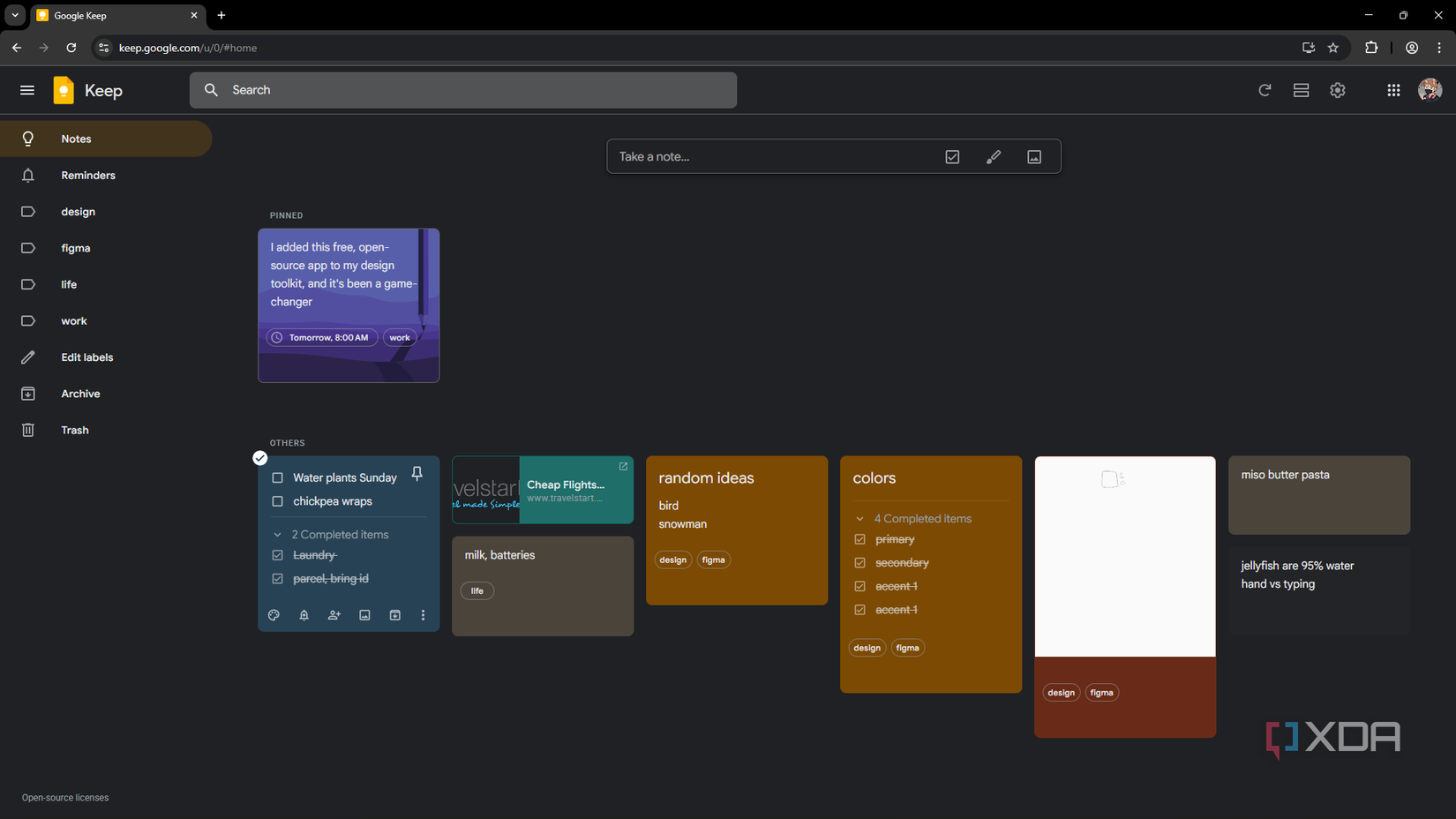The width and height of the screenshot is (1456, 819).
Task: Add a collaborator to the Water plants note
Action: coord(334,615)
